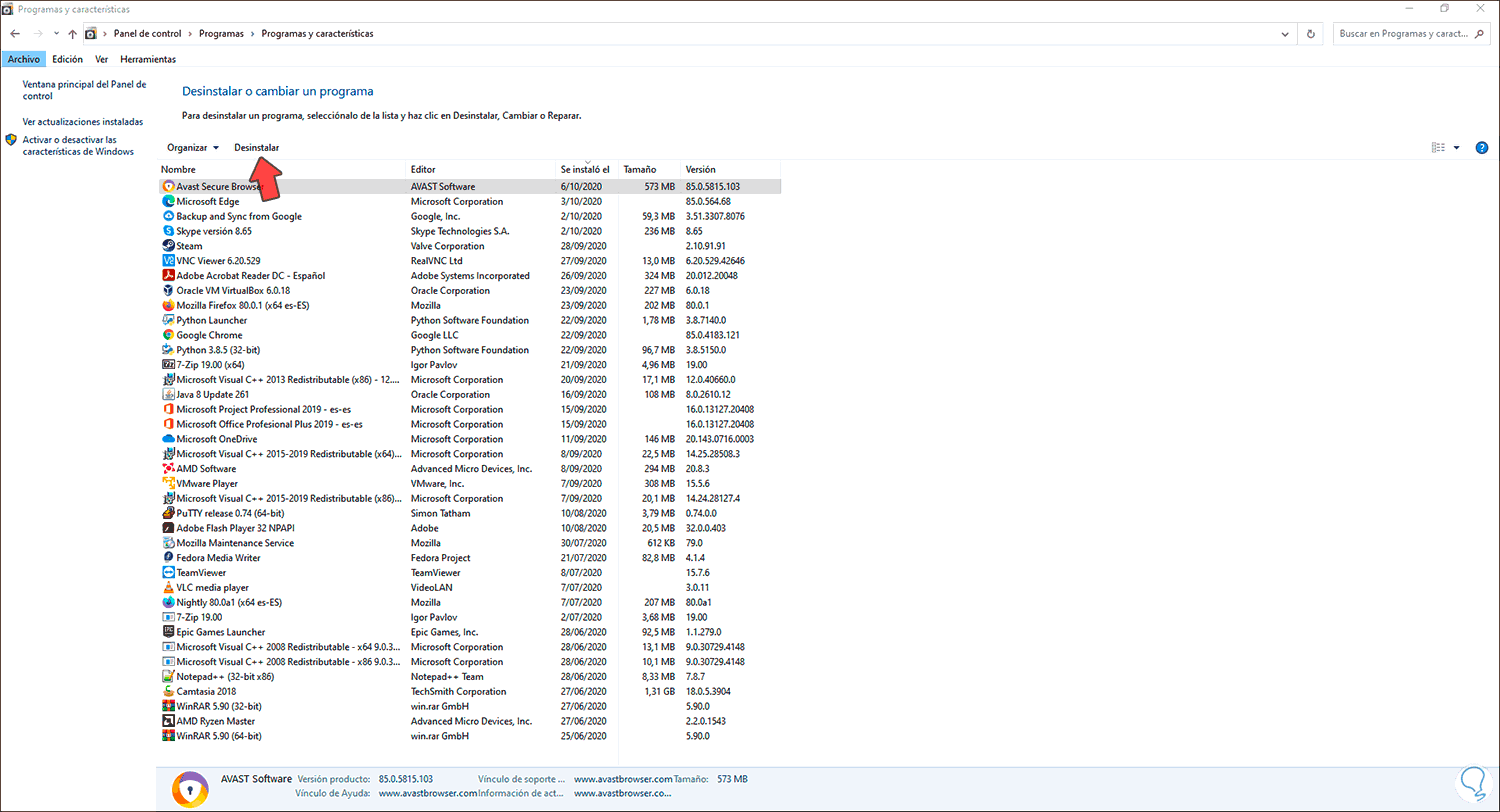The width and height of the screenshot is (1500, 812).
Task: Click the Desinstalar button
Action: coord(257,147)
